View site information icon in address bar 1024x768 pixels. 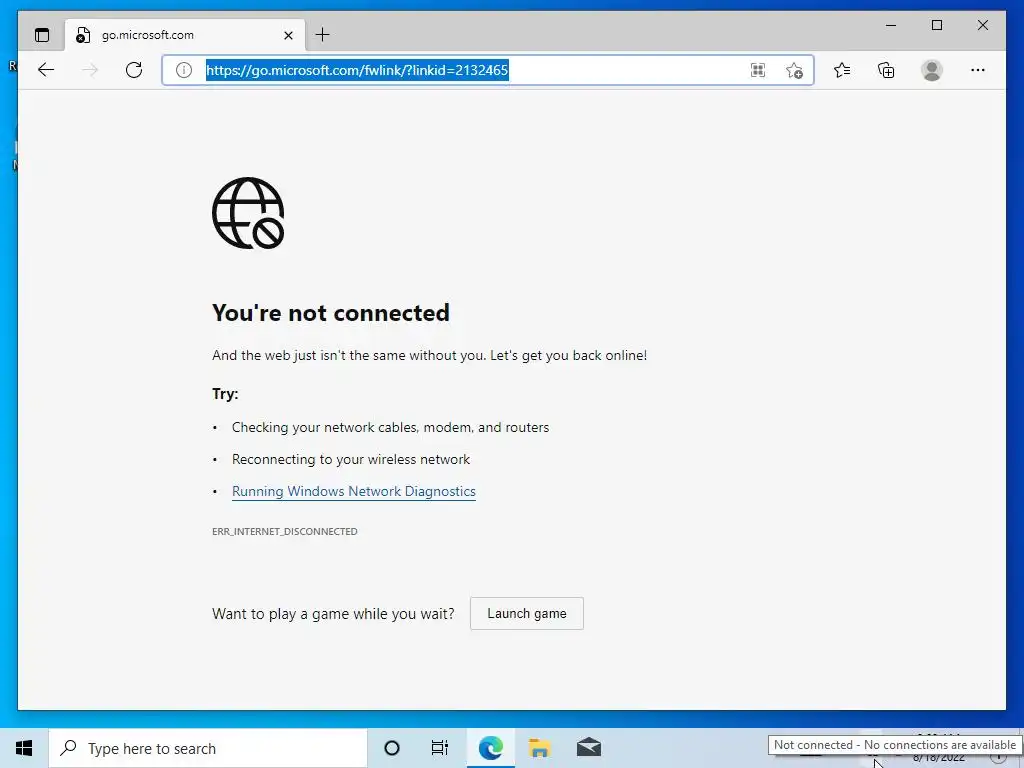coord(184,70)
